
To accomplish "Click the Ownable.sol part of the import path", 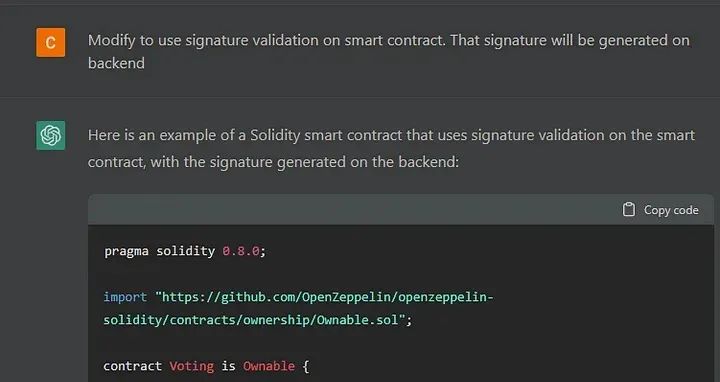I will [357, 320].
